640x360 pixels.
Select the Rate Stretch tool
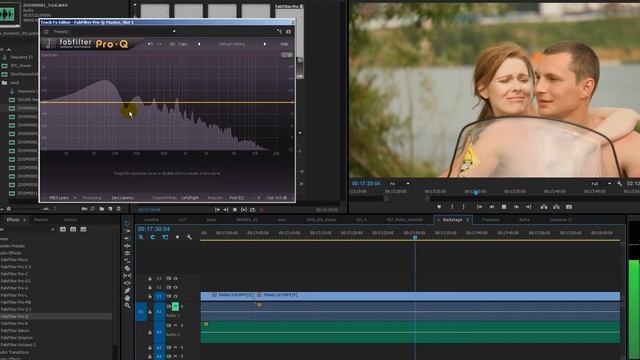coord(127,261)
